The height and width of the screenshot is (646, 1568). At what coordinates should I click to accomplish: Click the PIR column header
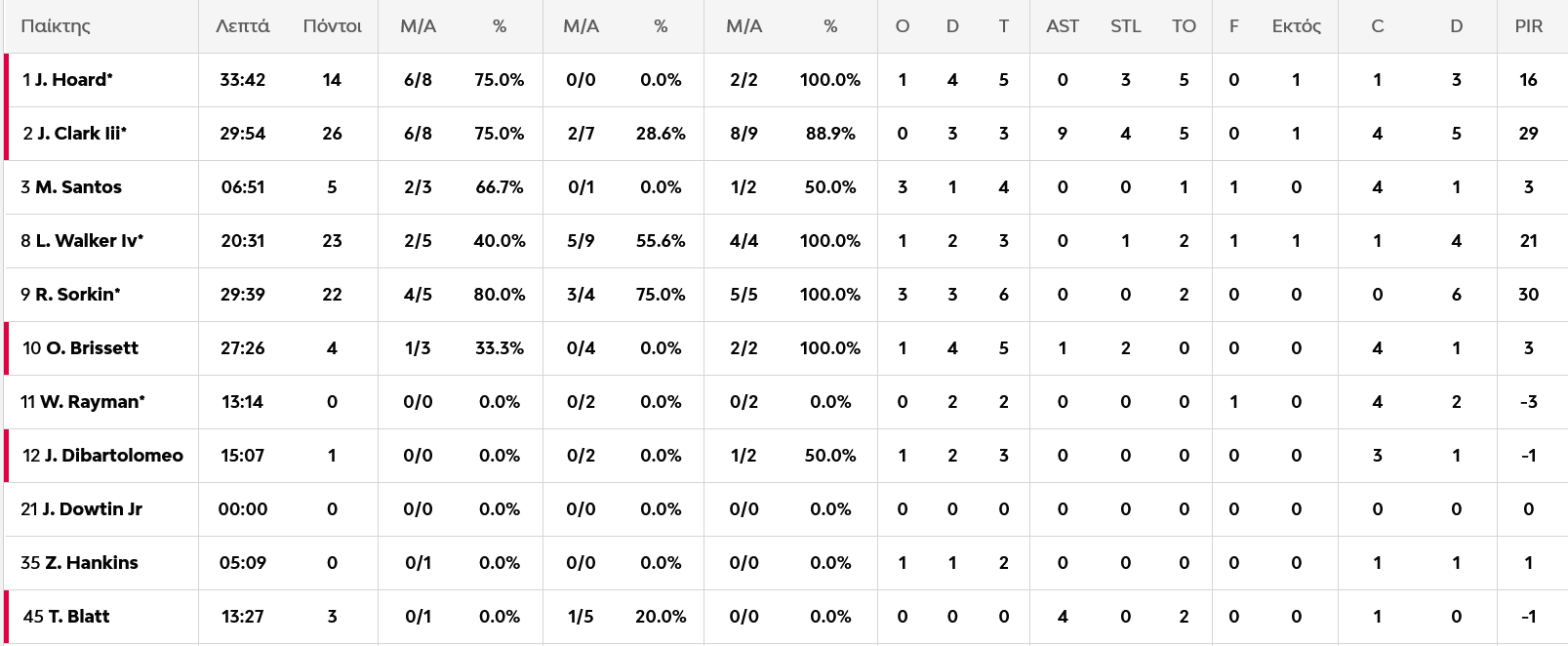(x=1528, y=26)
